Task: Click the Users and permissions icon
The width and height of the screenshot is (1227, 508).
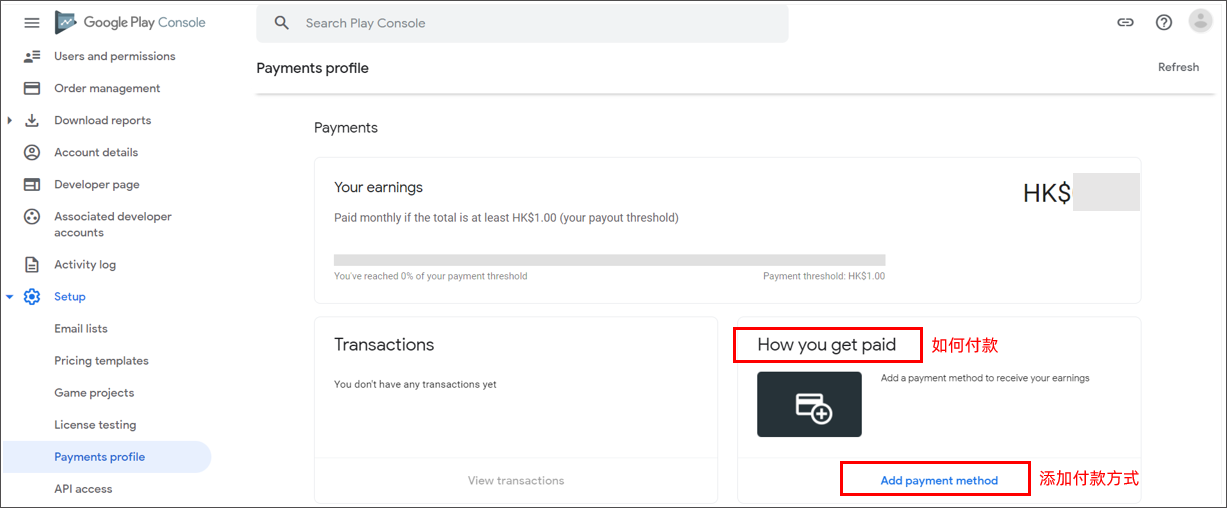Action: click(x=32, y=56)
